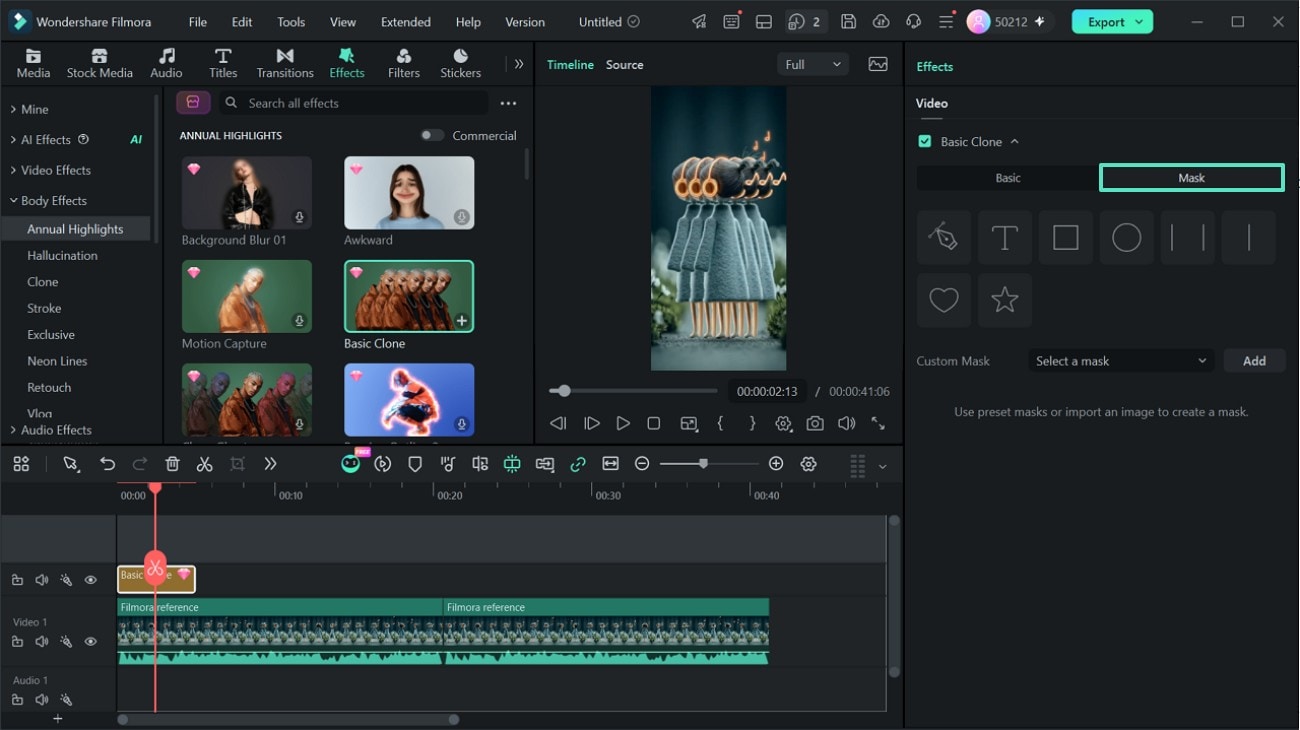Select the Motion Capture effect thumbnail
Screen dimensions: 1300x730
coord(247,296)
